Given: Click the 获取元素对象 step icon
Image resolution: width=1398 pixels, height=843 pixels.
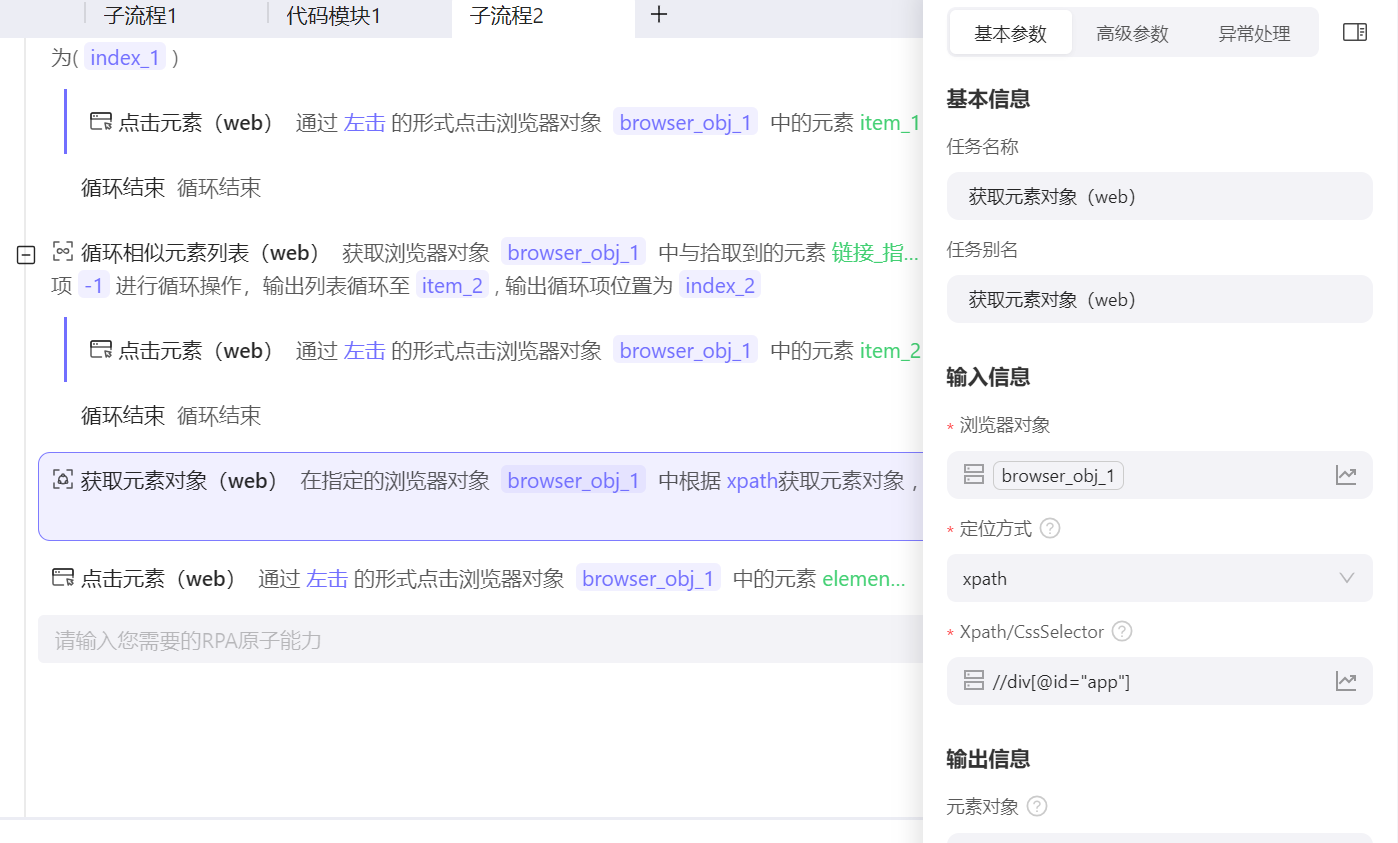Looking at the screenshot, I should (x=63, y=480).
